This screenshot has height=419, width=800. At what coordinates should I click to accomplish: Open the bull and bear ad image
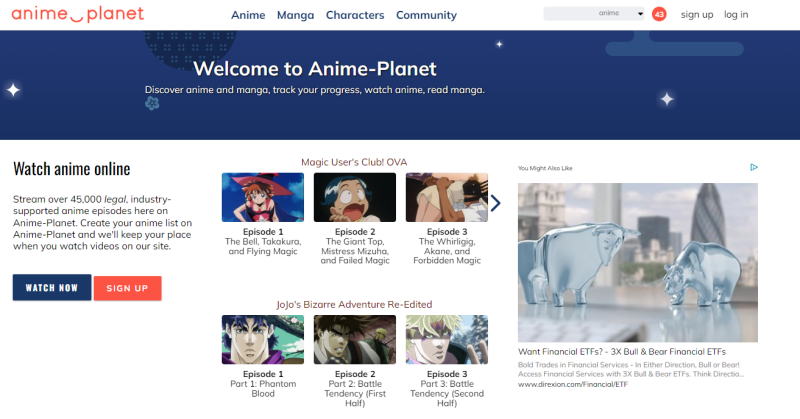638,262
